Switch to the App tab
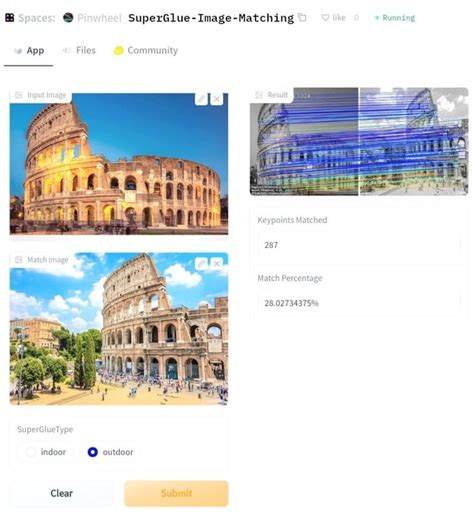 (x=29, y=51)
